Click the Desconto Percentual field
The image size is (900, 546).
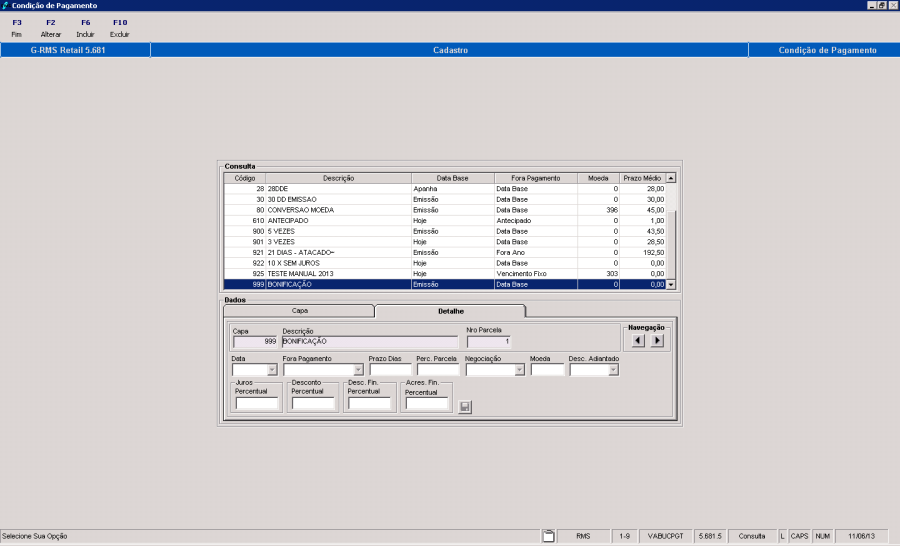point(313,403)
